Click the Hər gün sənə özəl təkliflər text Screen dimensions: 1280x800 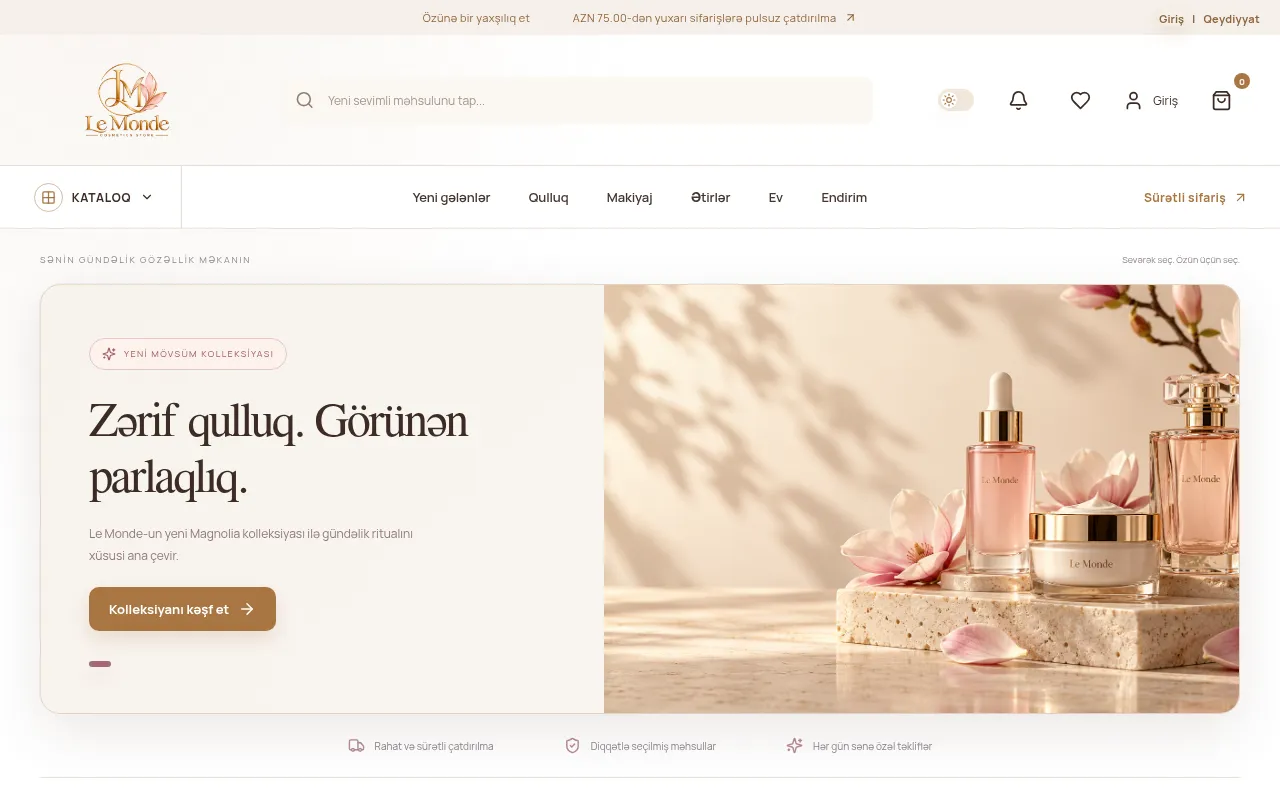pos(872,746)
